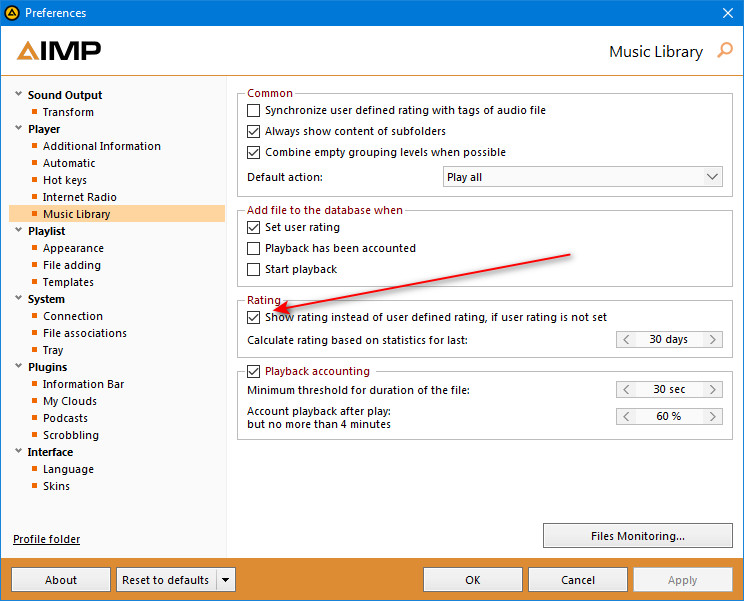Screen dimensions: 744x601
Task: Click the Cancel button
Action: click(577, 580)
